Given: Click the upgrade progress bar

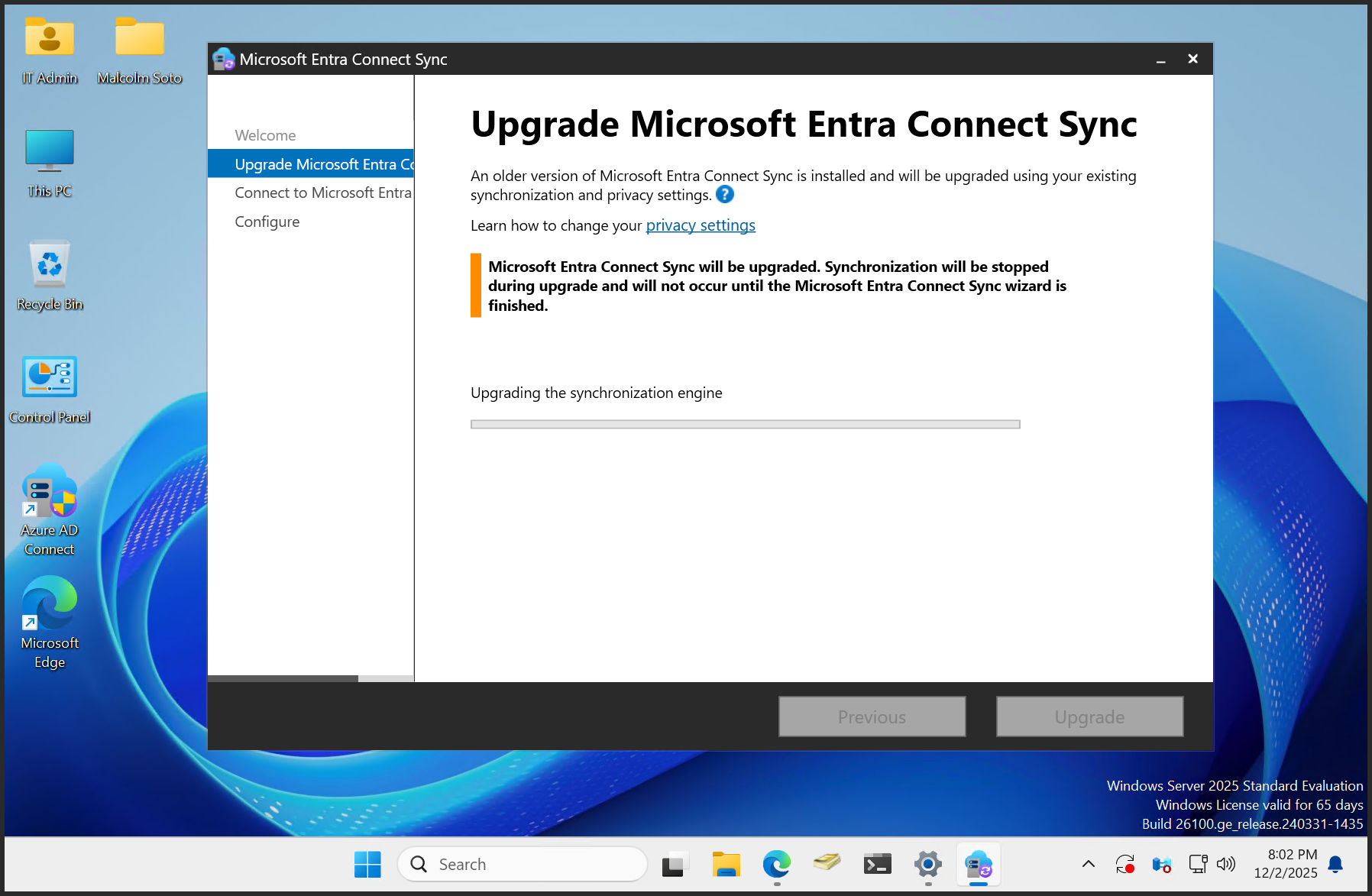Looking at the screenshot, I should pyautogui.click(x=745, y=424).
